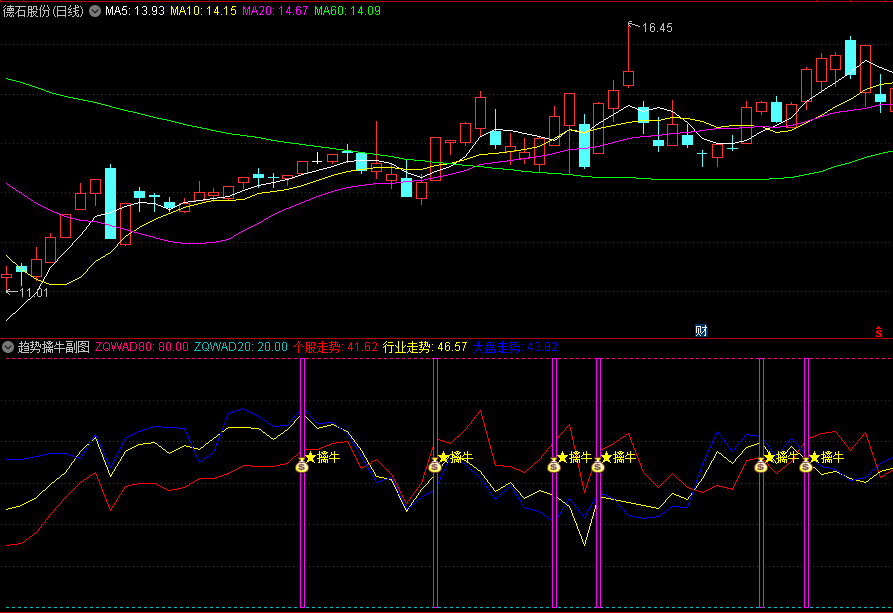Open the dropdown arrow beside 德石股份(日线)

pos(95,11)
